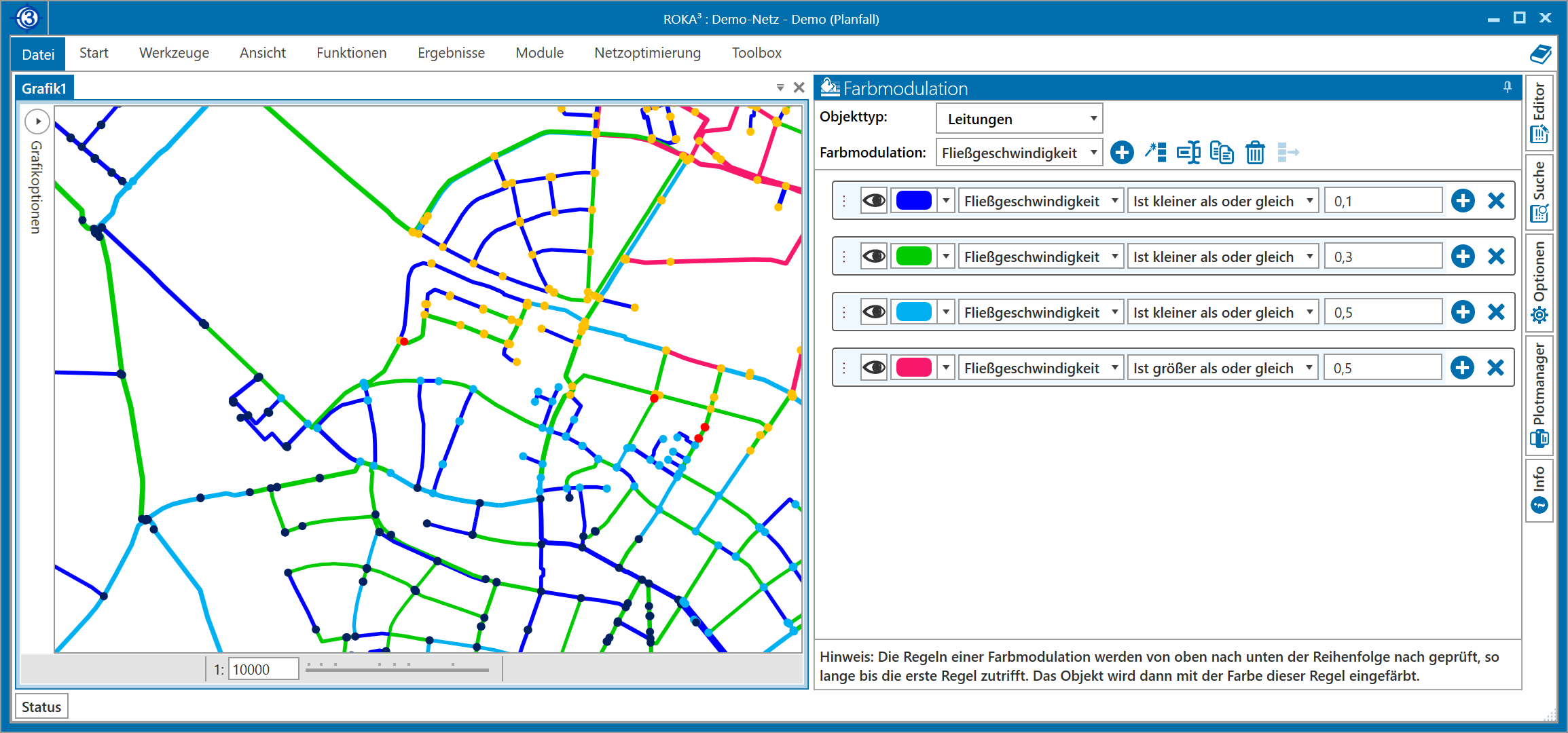The width and height of the screenshot is (1568, 733).
Task: Open 'Ist größer als oder gleich' operator dropdown
Action: pos(1222,368)
